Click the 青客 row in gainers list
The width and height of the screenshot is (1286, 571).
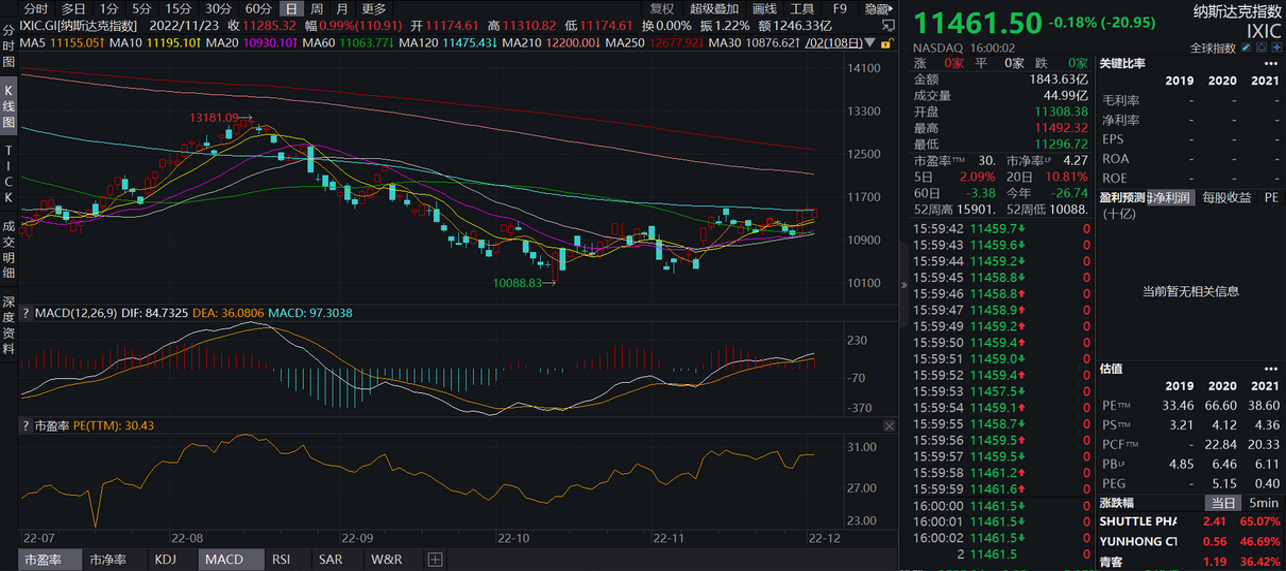pos(1191,562)
